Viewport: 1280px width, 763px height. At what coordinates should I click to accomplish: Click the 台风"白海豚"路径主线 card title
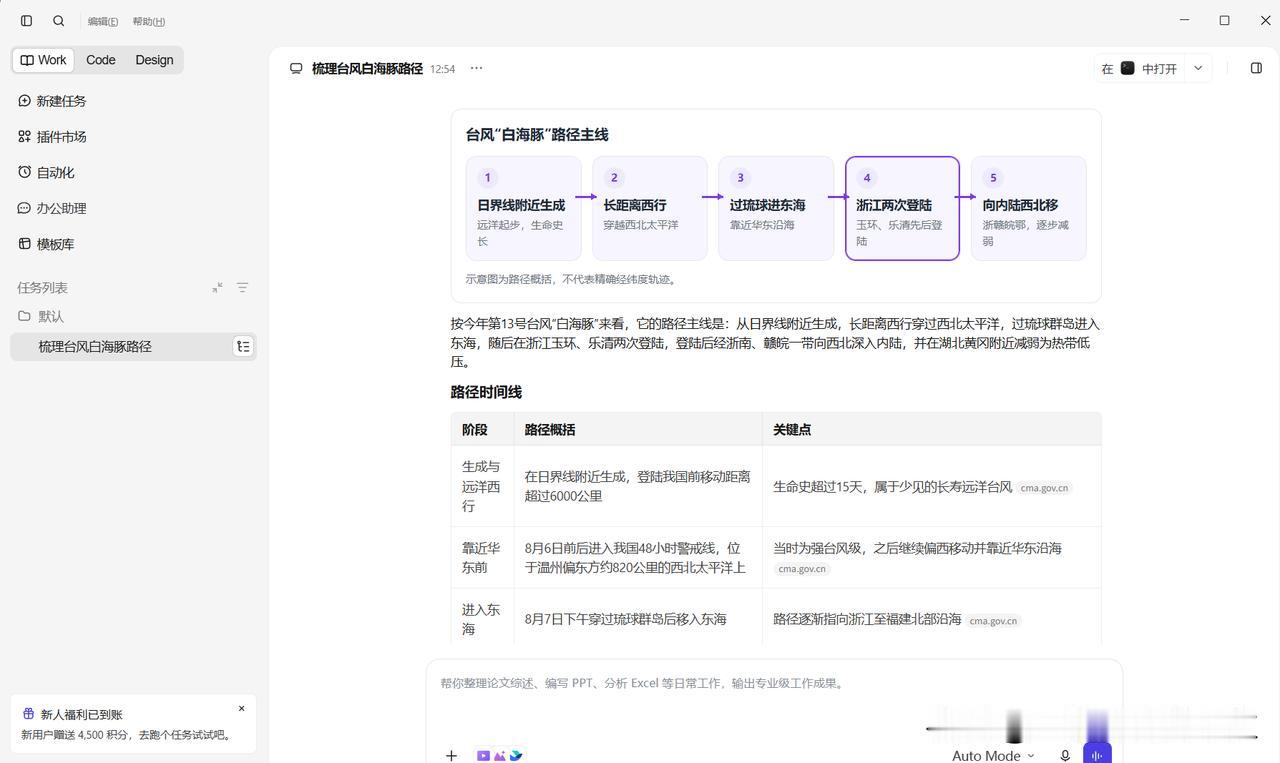tap(537, 135)
